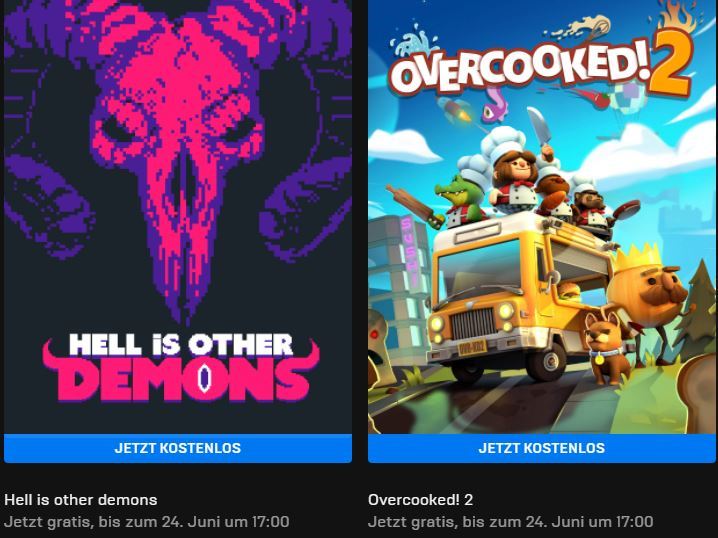Click the purple gem inside DEMONS letter O
Image resolution: width=718 pixels, height=538 pixels.
click(x=205, y=377)
